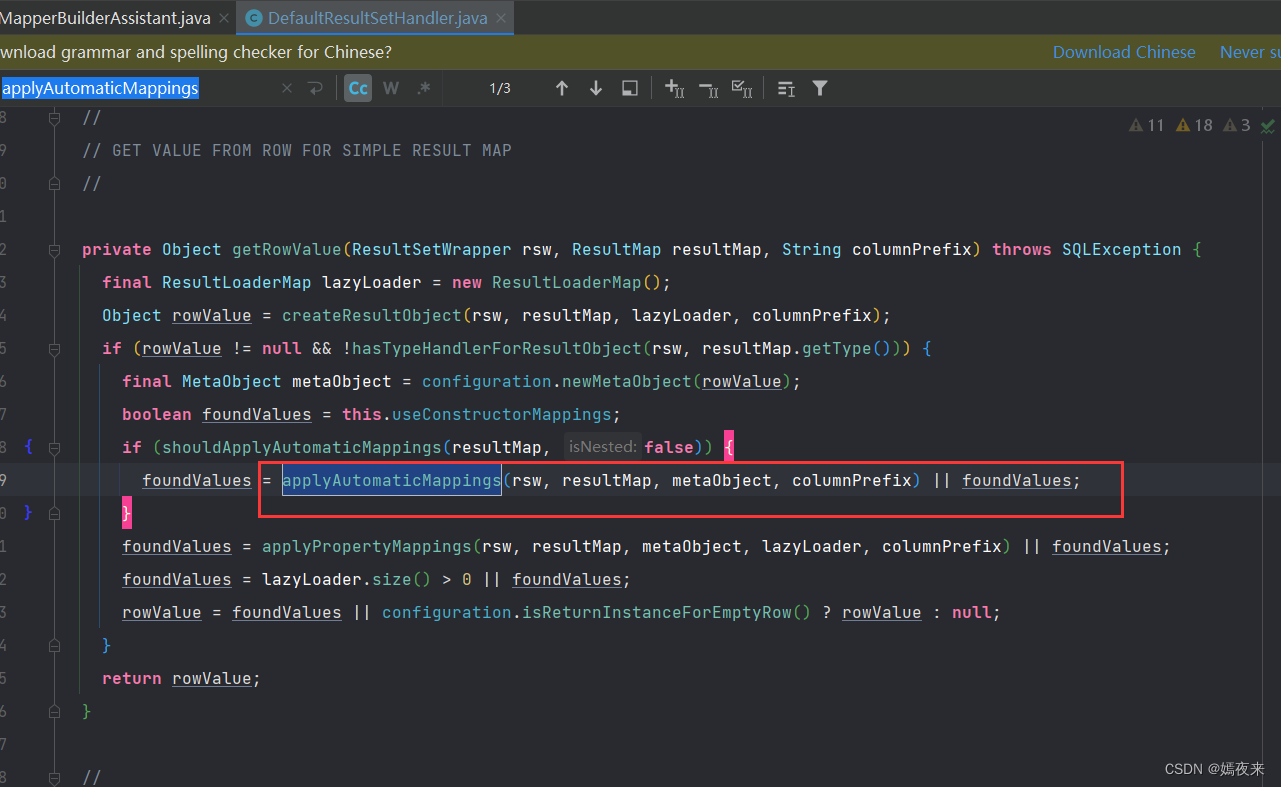Open multiline search options icon

[x=786, y=88]
